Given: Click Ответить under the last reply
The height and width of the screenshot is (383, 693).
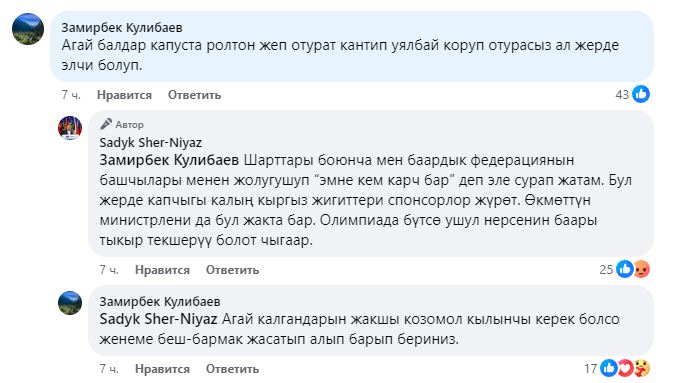Looking at the screenshot, I should [x=232, y=369].
